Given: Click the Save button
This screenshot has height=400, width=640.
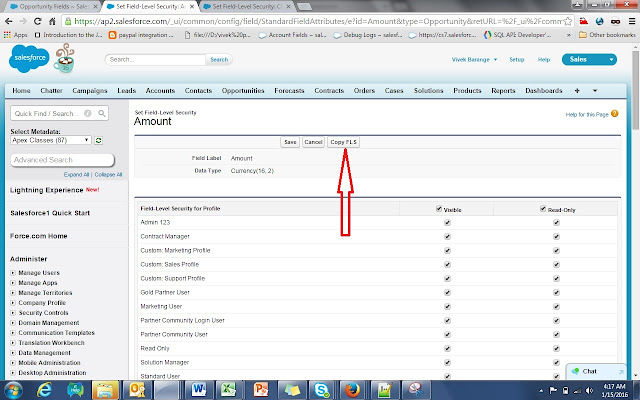Looking at the screenshot, I should [x=290, y=142].
